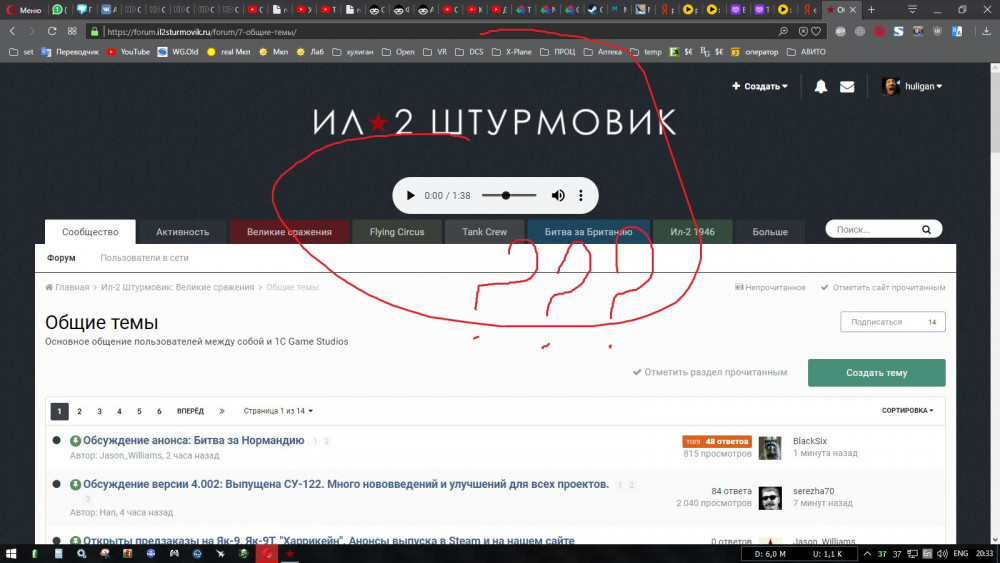The height and width of the screenshot is (563, 1000).
Task: Play the audio clip
Action: click(411, 196)
